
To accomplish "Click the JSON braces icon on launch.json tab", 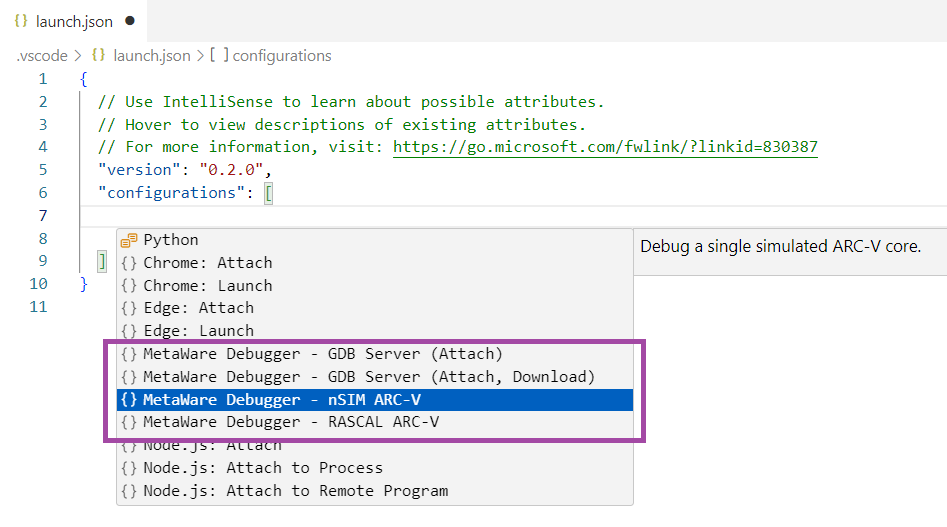I will coord(21,21).
